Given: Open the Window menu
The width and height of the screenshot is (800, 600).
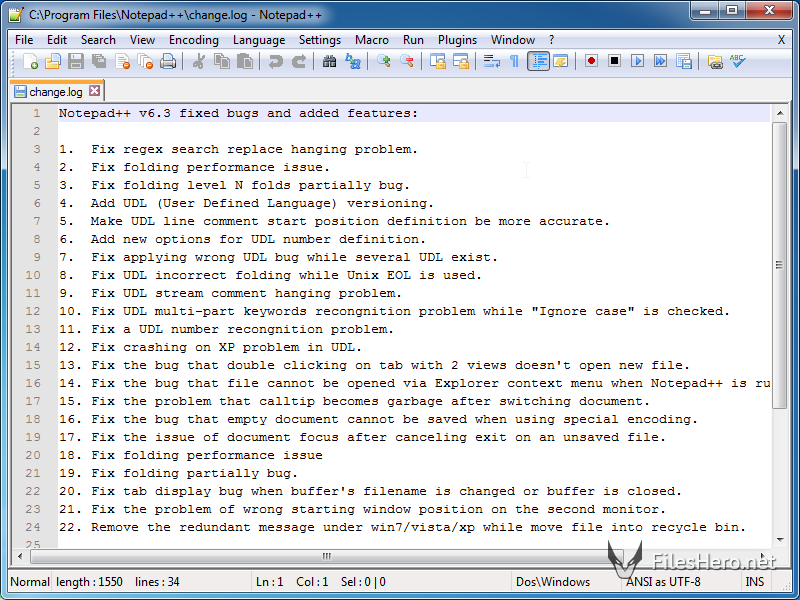Looking at the screenshot, I should click(513, 40).
